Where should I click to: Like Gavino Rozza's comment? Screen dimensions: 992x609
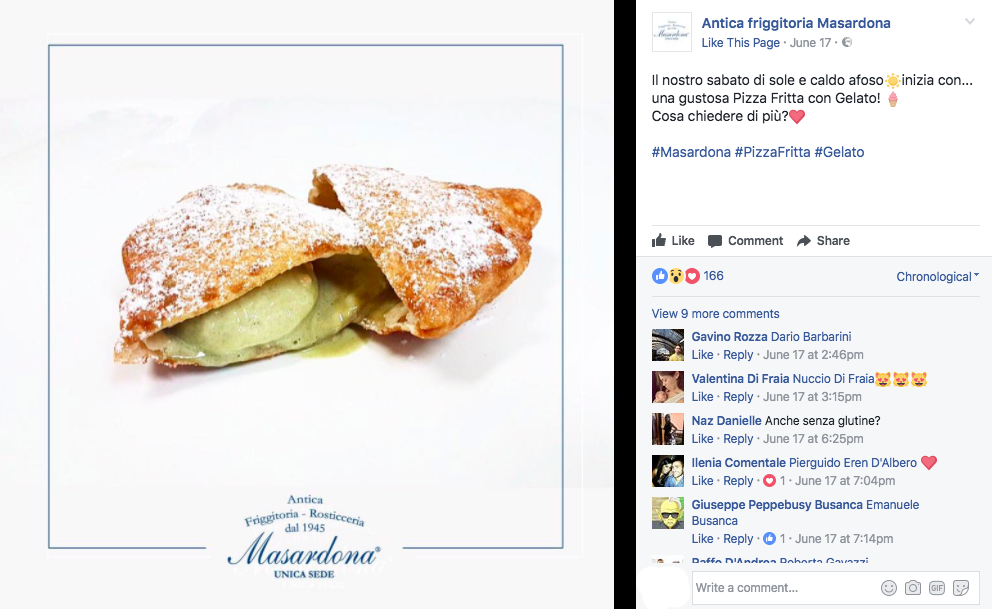pos(702,354)
